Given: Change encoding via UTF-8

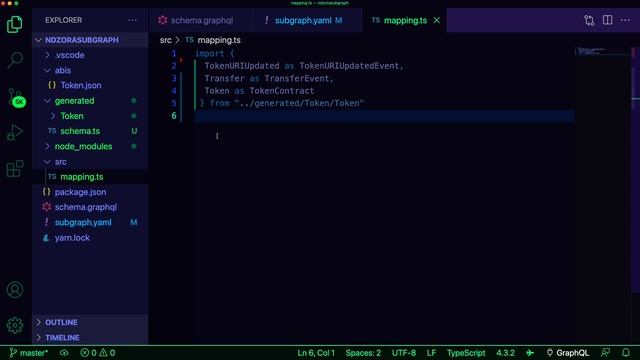Looking at the screenshot, I should (404, 353).
